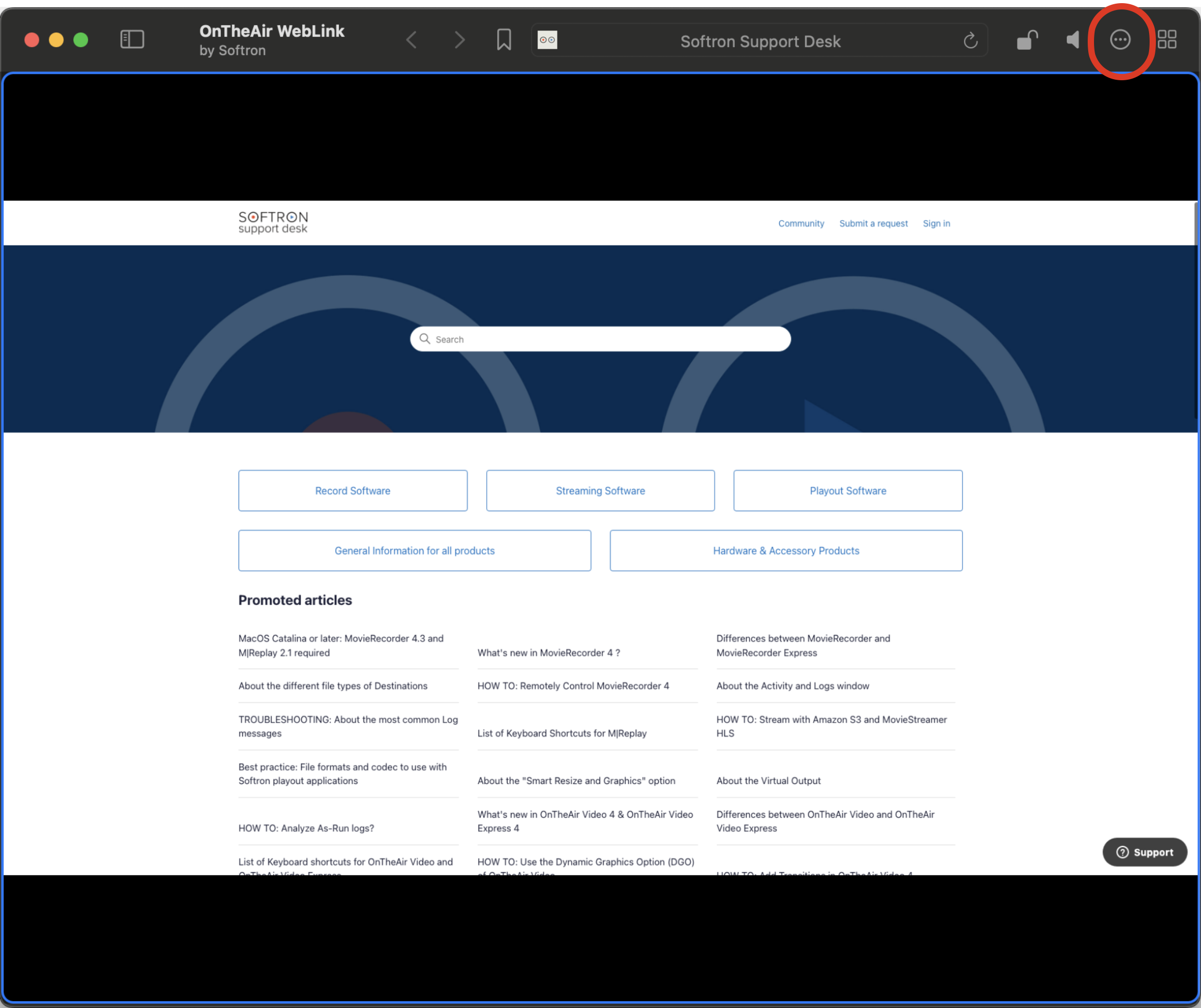The width and height of the screenshot is (1201, 1008).
Task: Click Community menu item
Action: coord(801,223)
